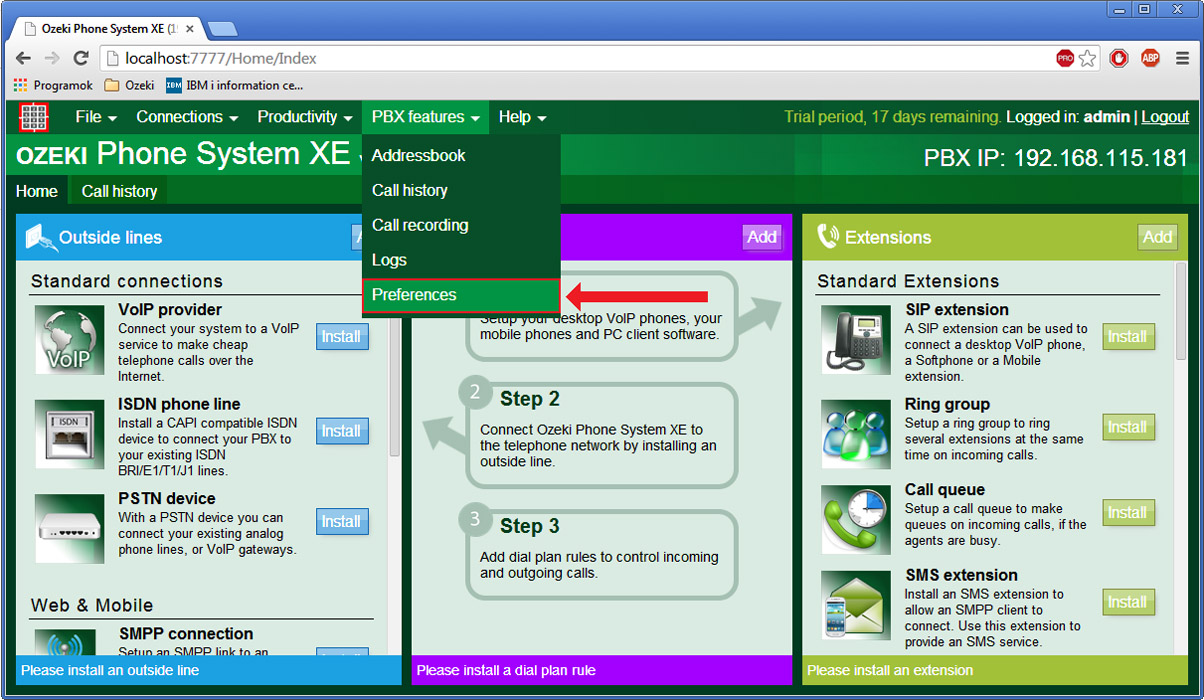
Task: Click the Ozeki keypad logo icon
Action: 34,117
